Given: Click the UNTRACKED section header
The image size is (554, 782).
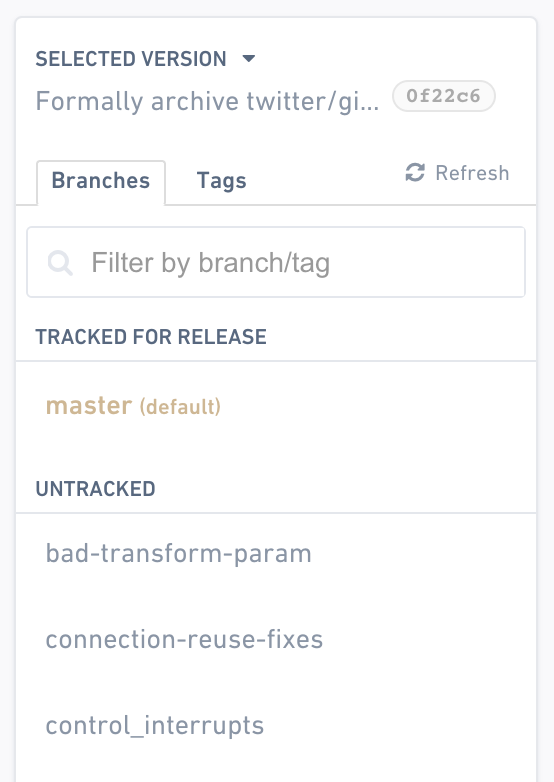Looking at the screenshot, I should [x=95, y=489].
